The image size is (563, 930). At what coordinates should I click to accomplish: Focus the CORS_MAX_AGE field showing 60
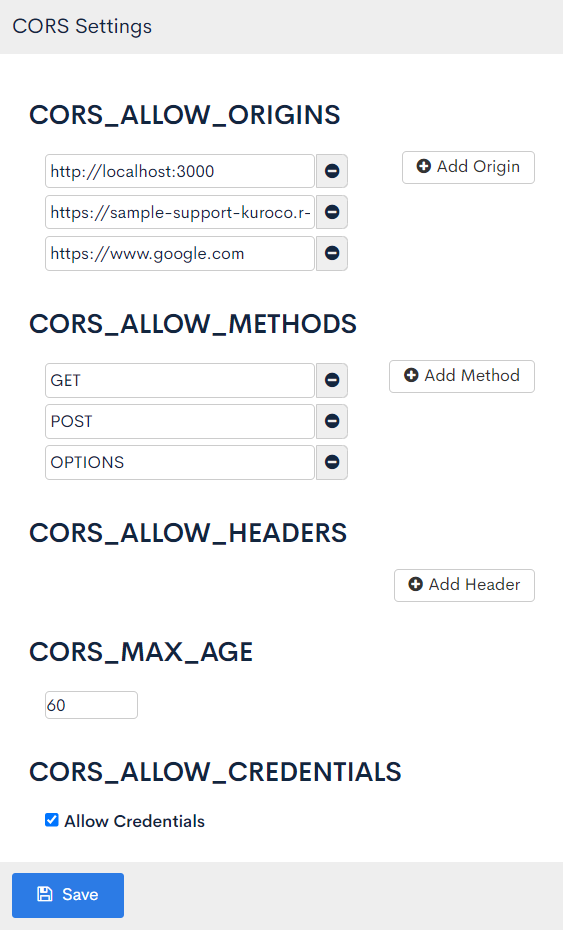tap(91, 705)
